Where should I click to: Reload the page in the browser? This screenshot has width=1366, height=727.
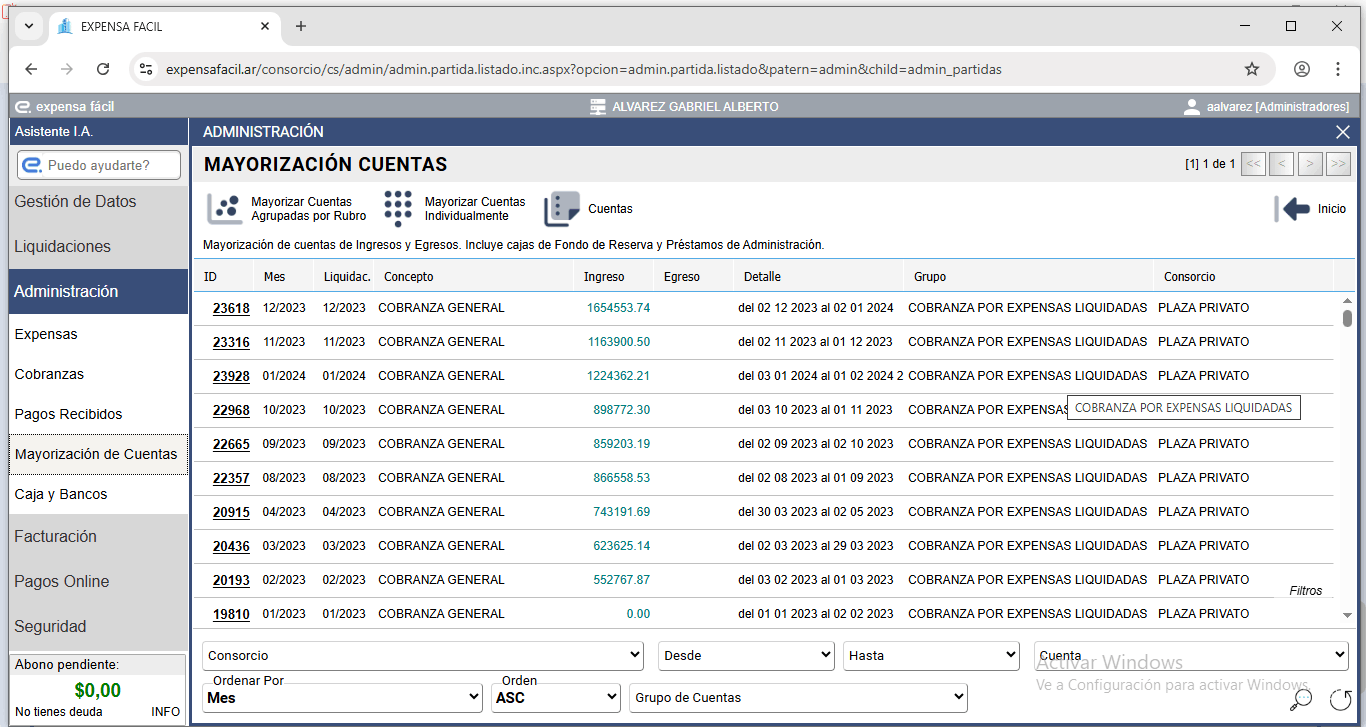103,69
